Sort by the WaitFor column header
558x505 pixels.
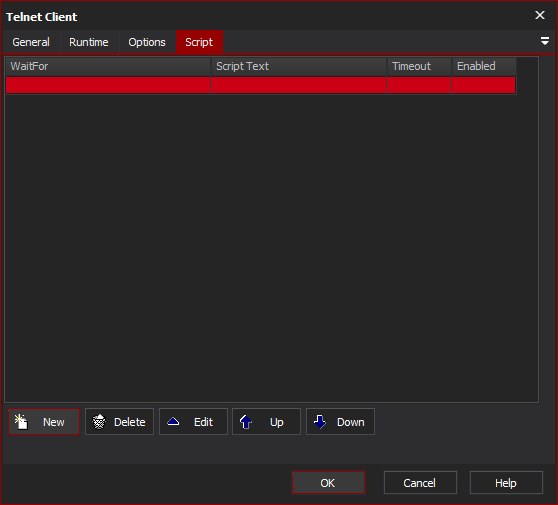coord(108,66)
